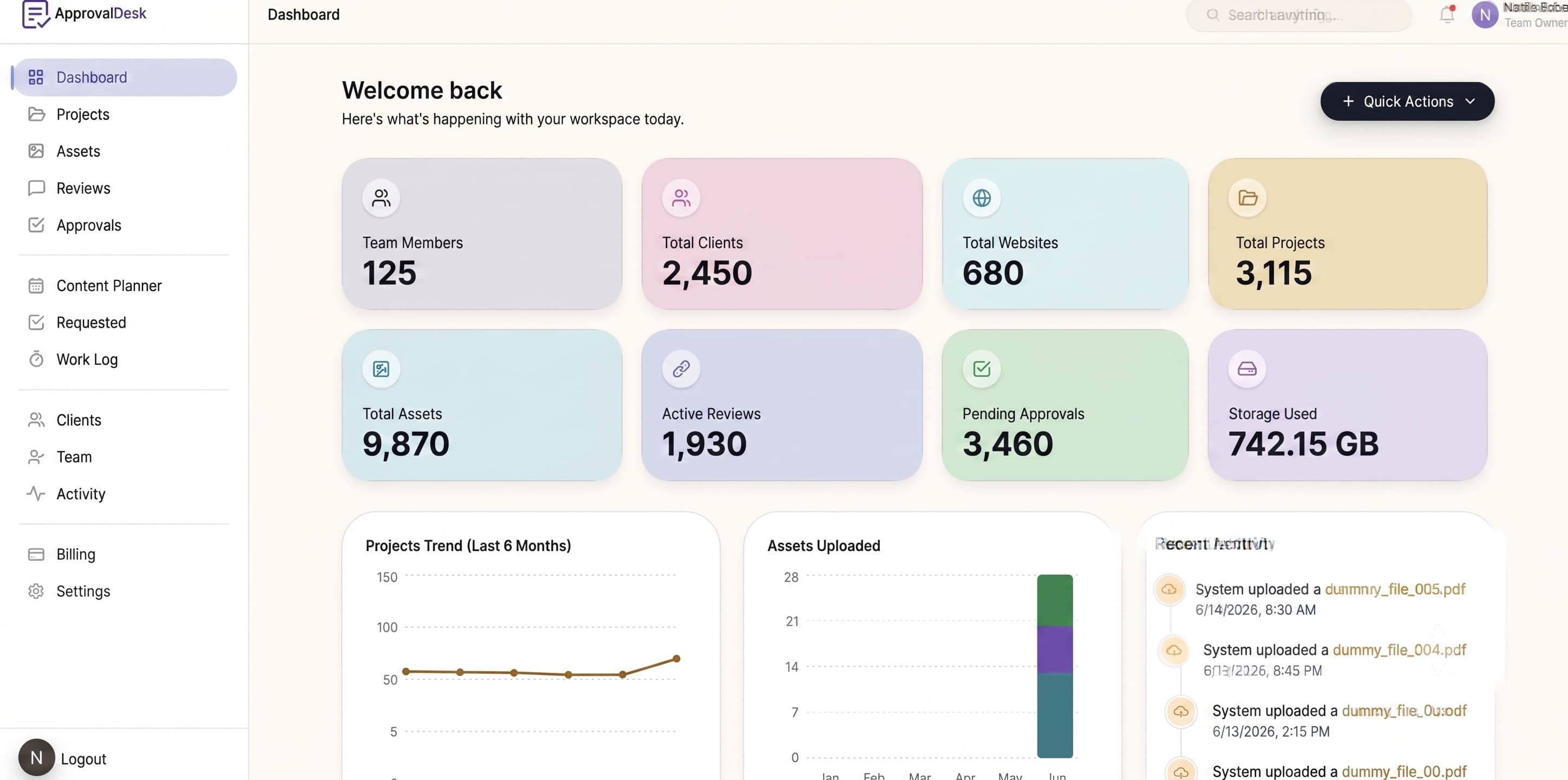Click the Assets Uploaded chart title
The width and height of the screenshot is (1568, 780).
click(824, 545)
